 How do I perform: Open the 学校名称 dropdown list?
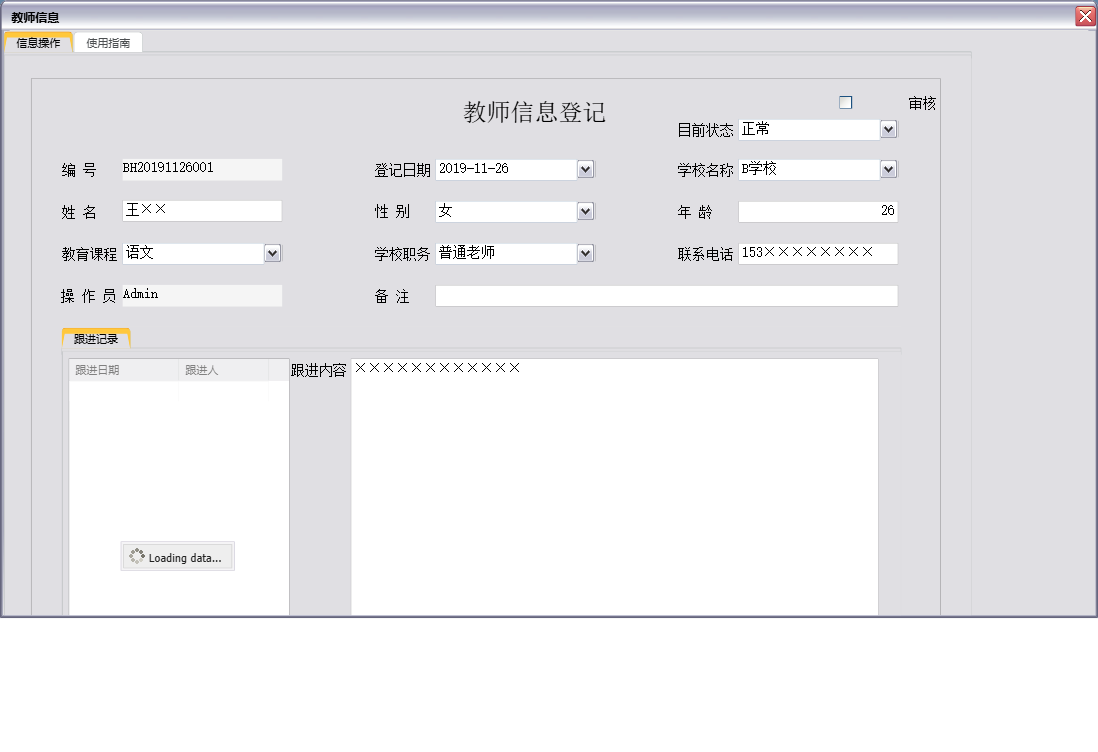click(888, 168)
